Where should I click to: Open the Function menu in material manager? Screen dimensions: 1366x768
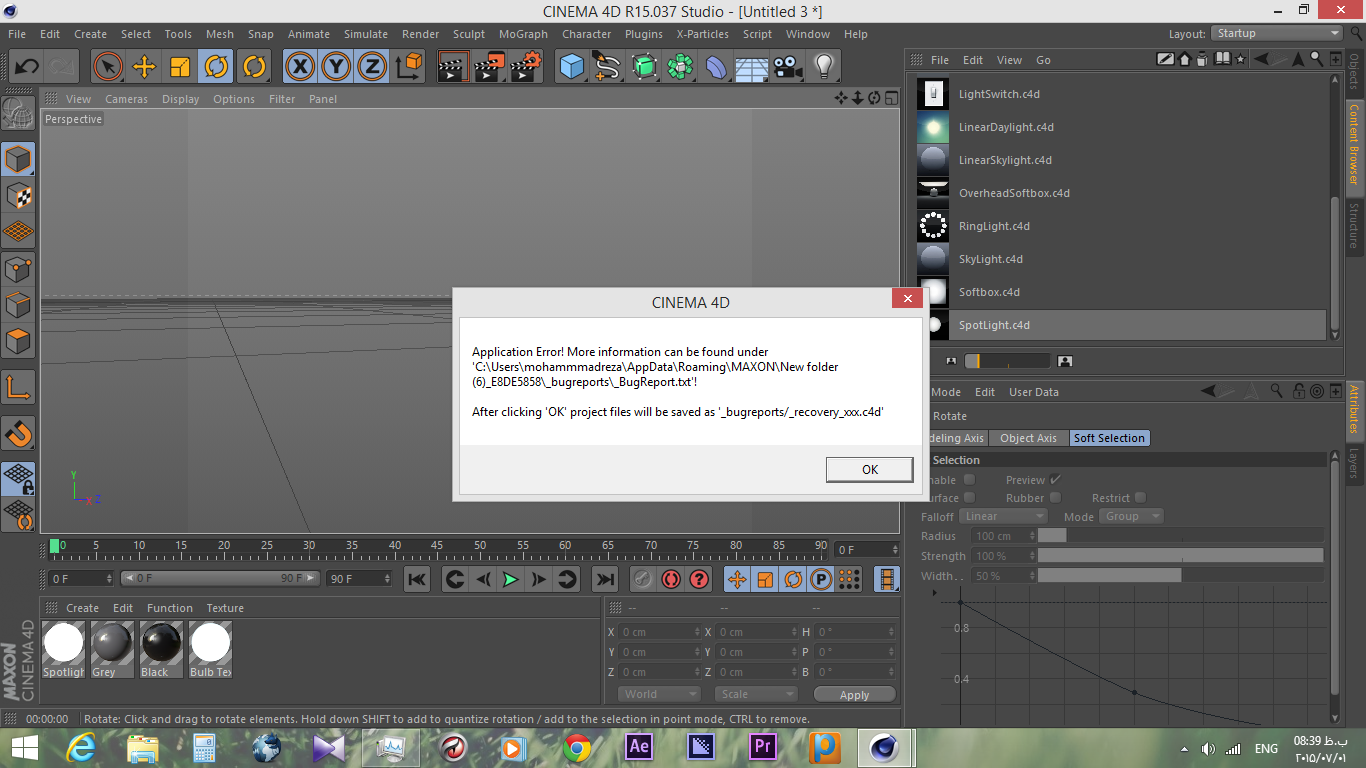[x=170, y=608]
